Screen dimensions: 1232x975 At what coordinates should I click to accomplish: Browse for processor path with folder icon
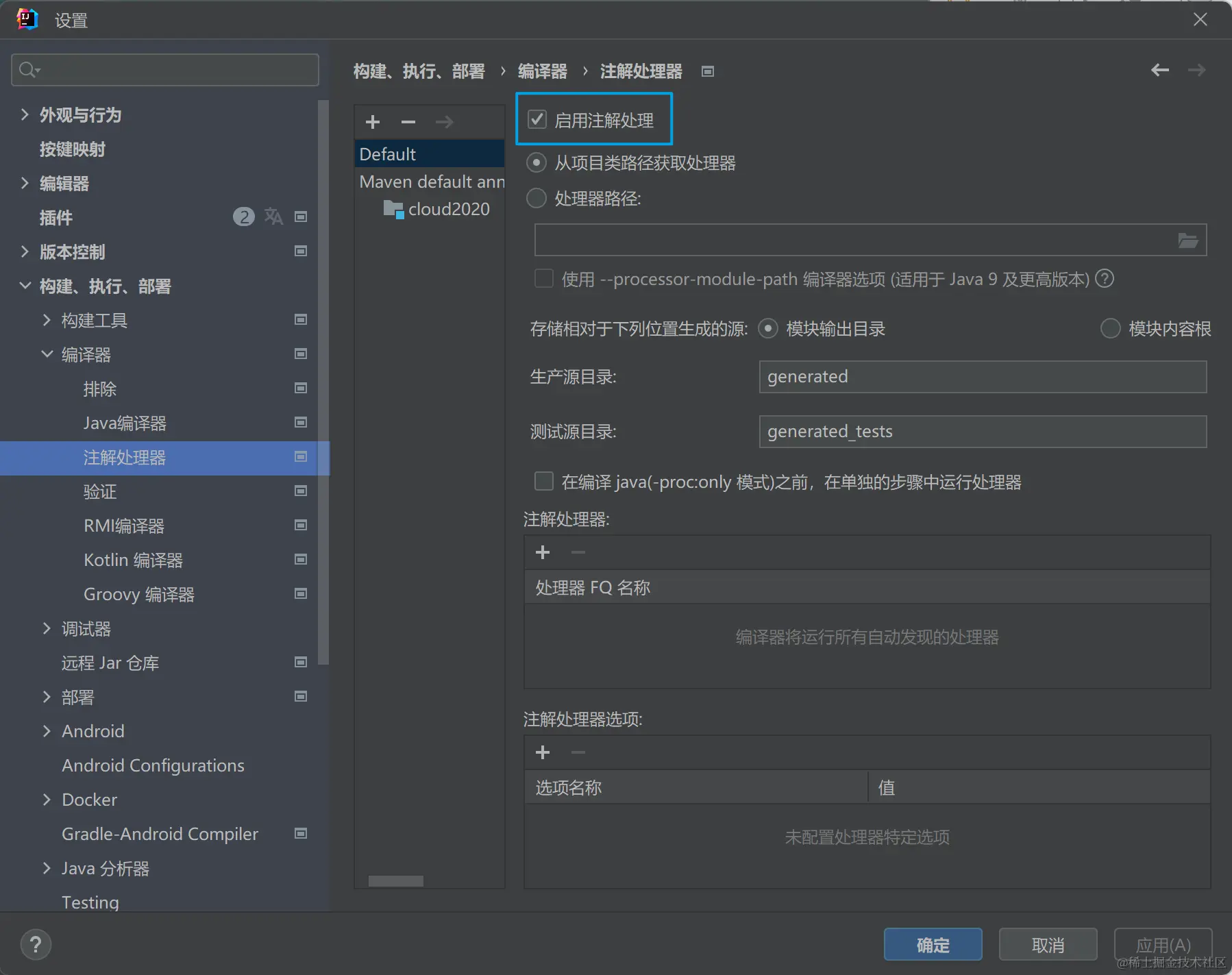tap(1187, 240)
